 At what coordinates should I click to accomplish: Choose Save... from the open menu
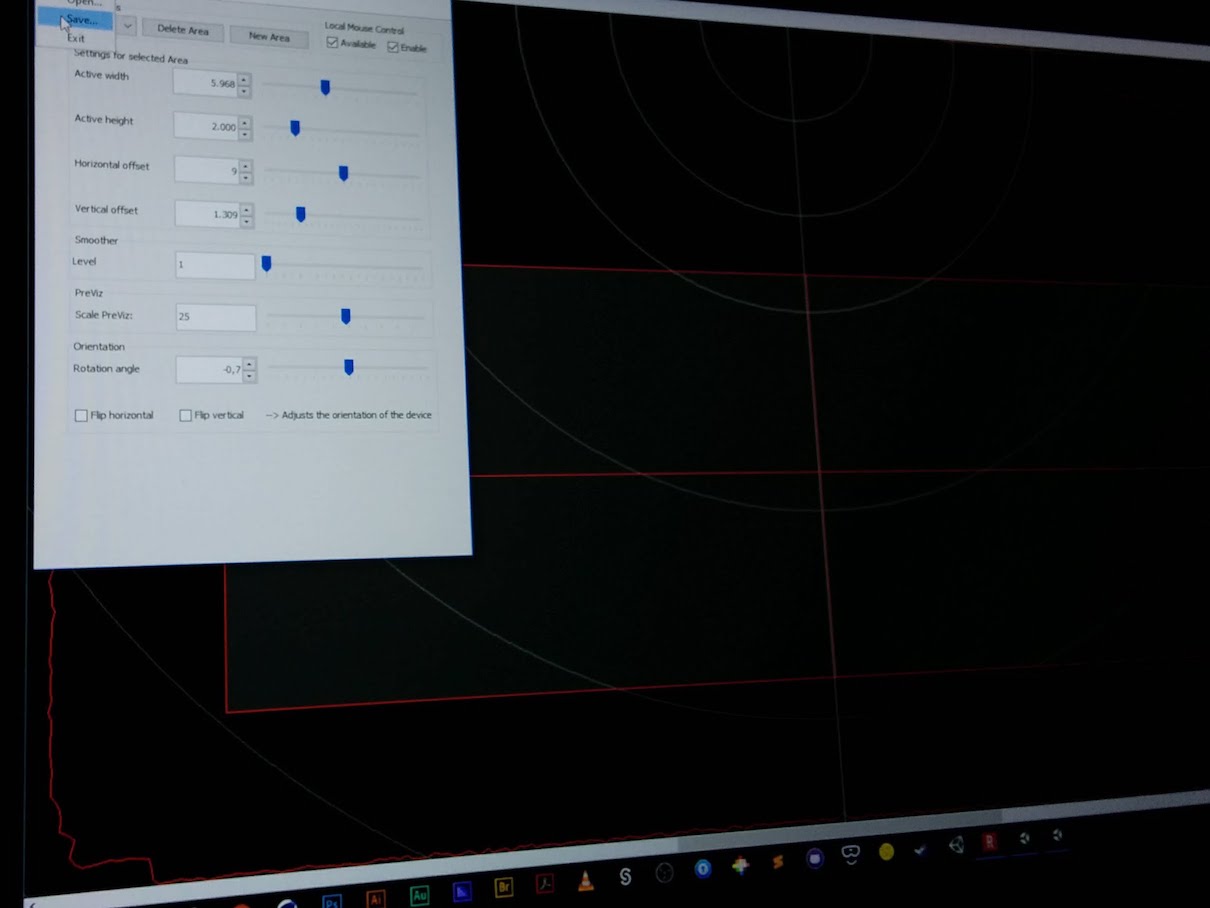pos(81,20)
